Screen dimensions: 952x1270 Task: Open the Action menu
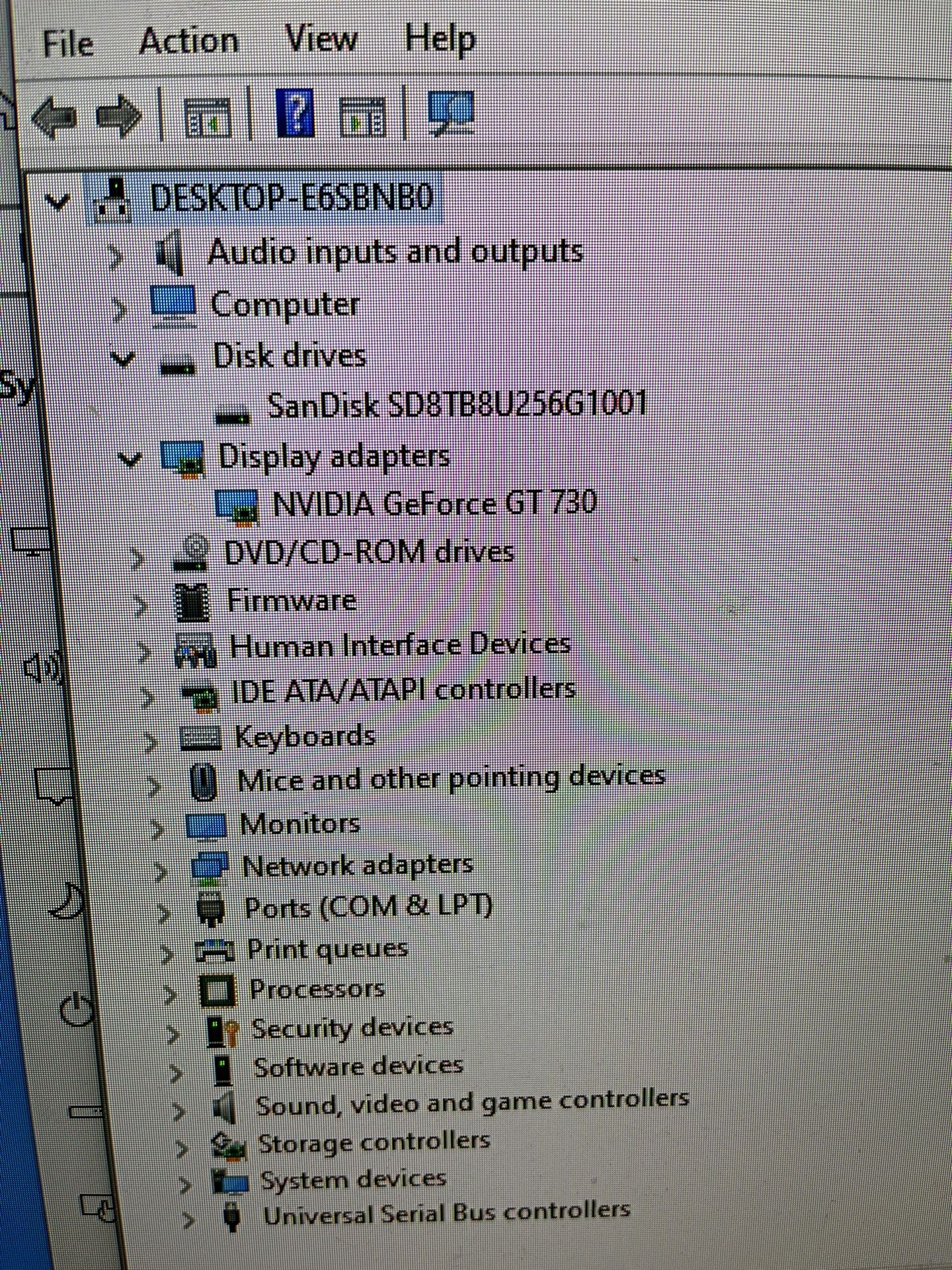point(189,41)
